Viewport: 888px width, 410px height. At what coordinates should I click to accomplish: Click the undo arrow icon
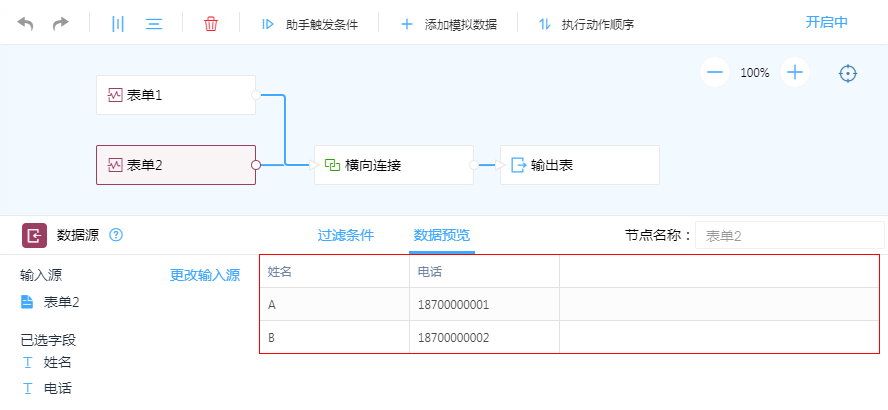pos(25,23)
